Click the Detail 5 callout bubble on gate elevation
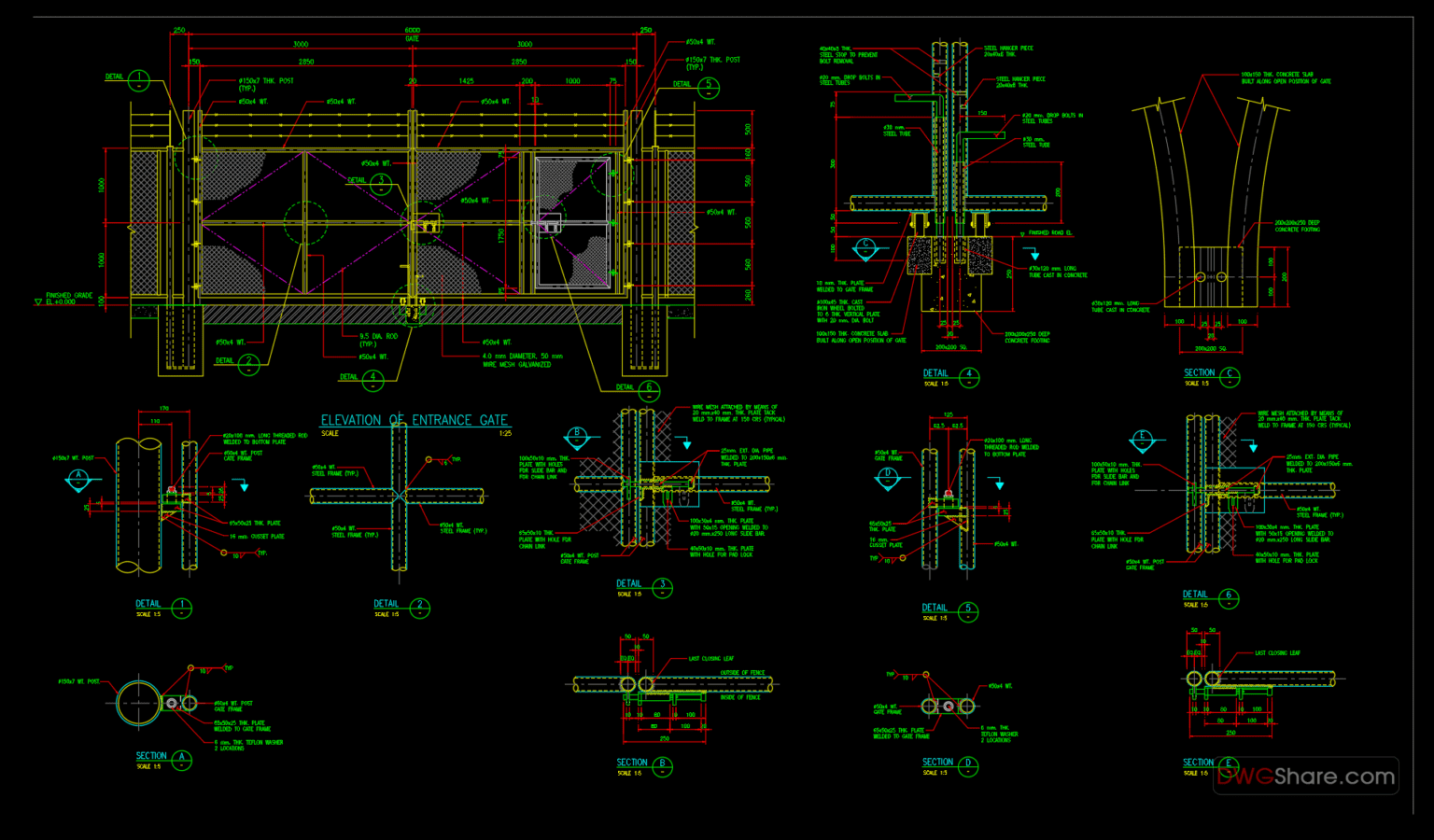 coord(709,87)
